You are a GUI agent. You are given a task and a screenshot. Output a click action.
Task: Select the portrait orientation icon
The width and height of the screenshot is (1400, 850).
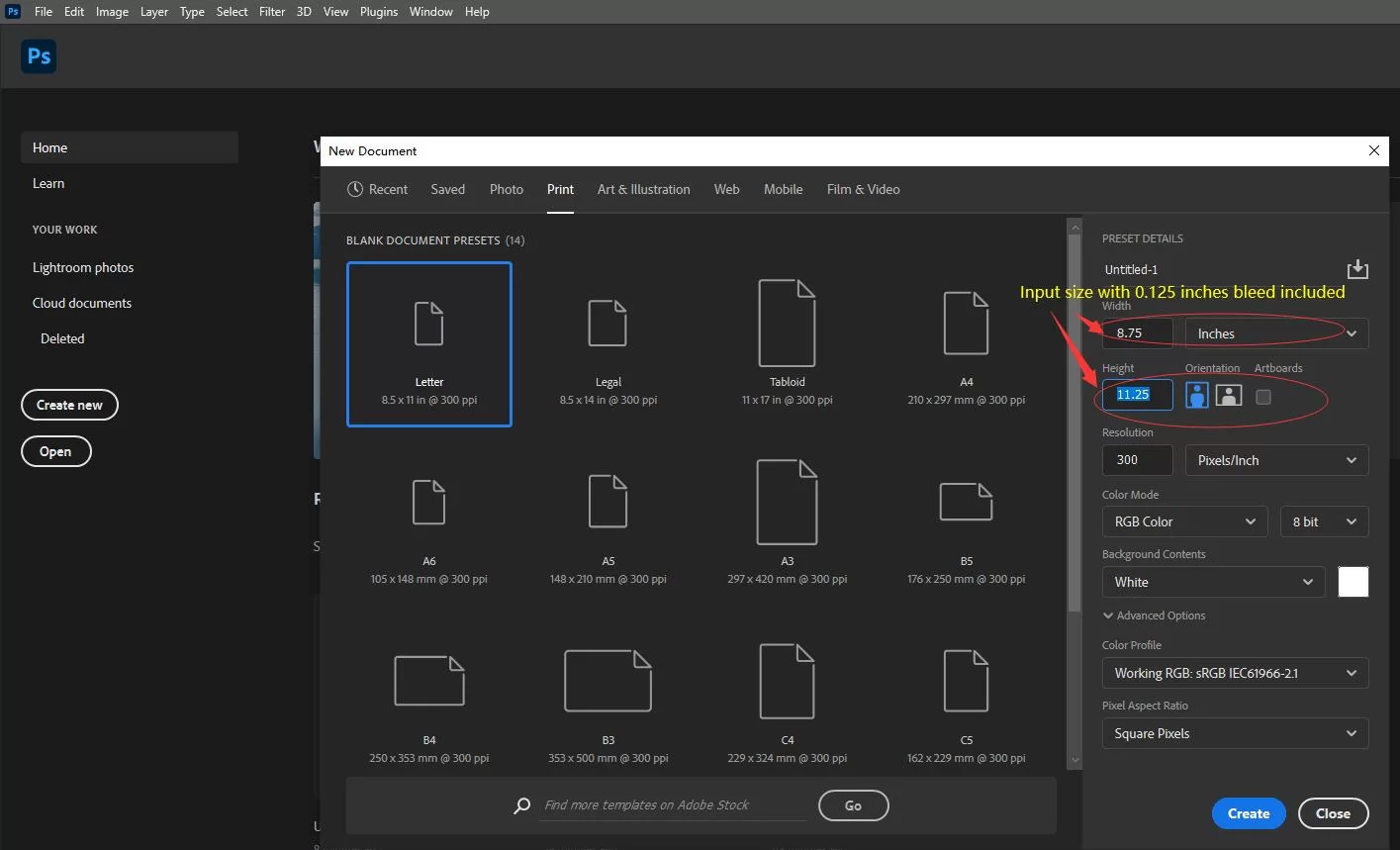coord(1197,394)
